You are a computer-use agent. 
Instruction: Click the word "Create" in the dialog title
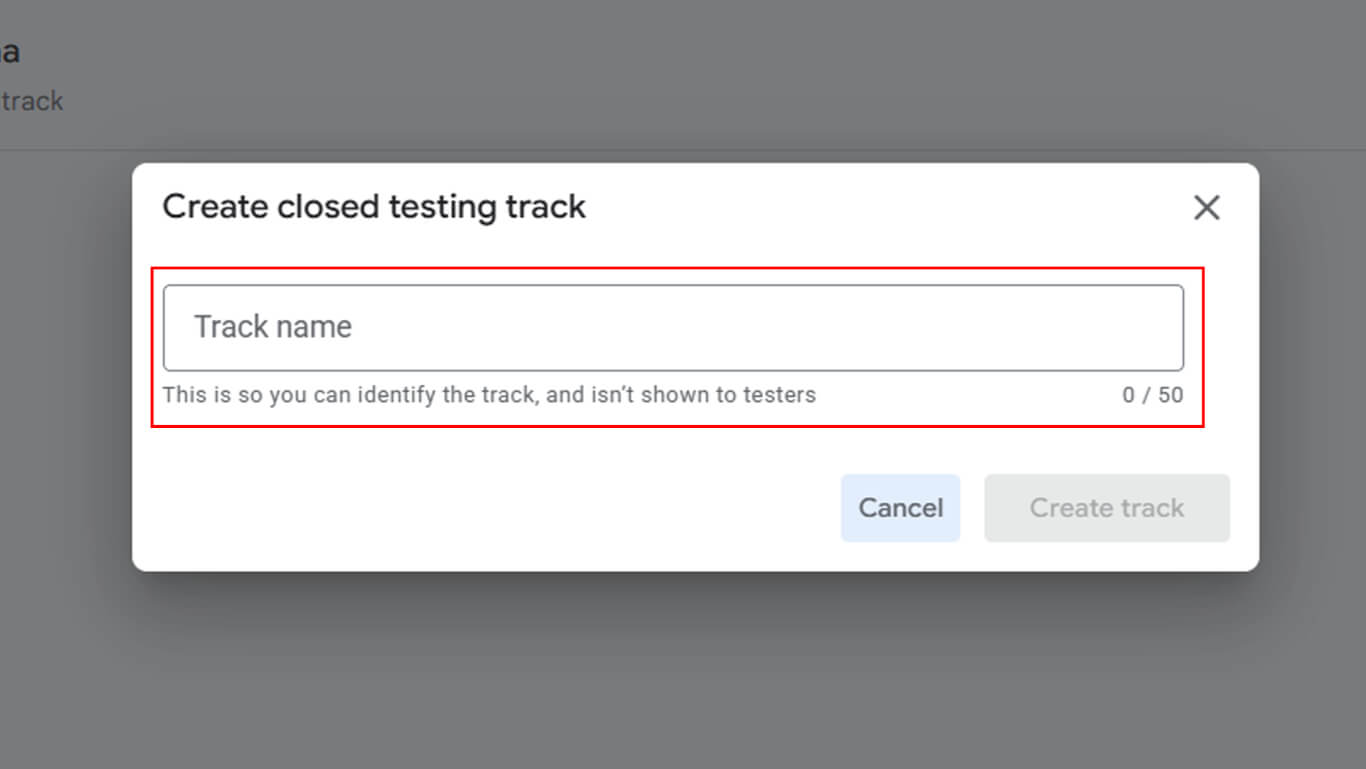pyautogui.click(x=216, y=207)
